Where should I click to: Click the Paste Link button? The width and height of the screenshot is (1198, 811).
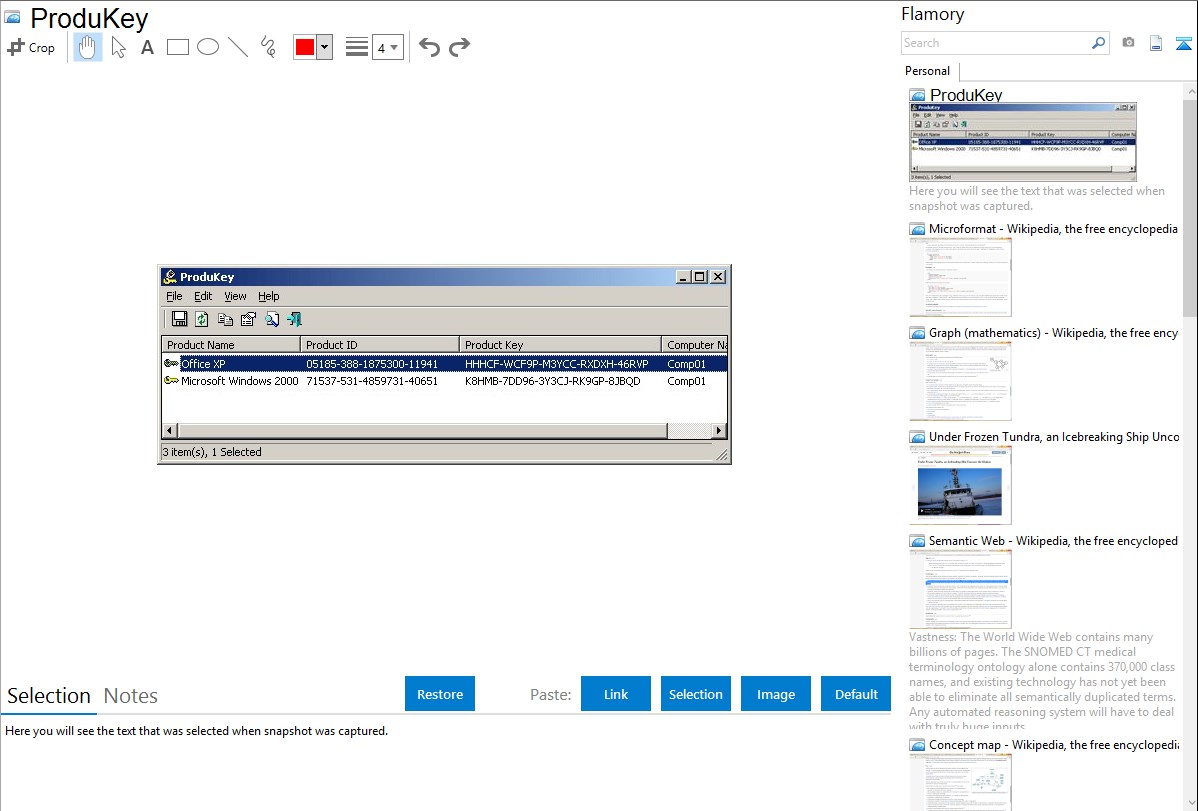click(616, 693)
